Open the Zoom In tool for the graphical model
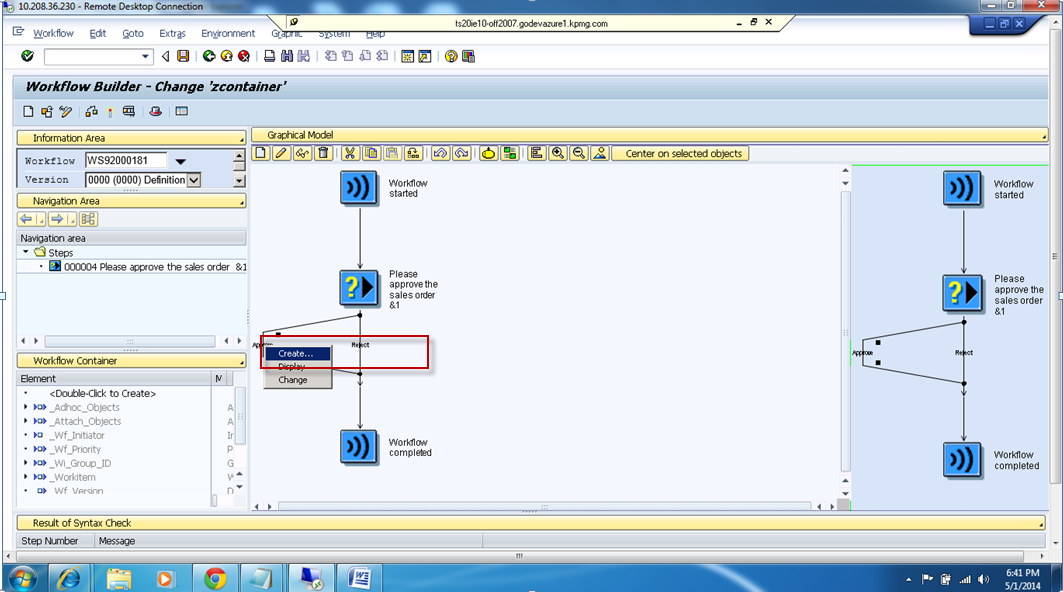1063x592 pixels. 558,152
